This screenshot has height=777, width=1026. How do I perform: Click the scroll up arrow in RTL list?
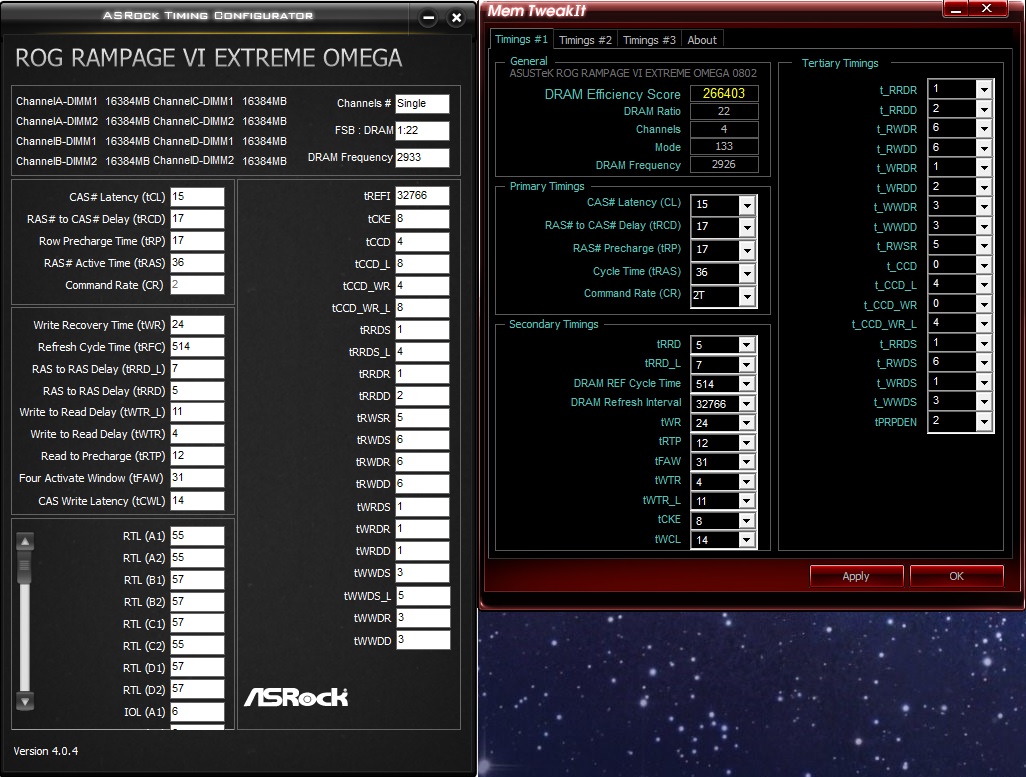pos(25,541)
